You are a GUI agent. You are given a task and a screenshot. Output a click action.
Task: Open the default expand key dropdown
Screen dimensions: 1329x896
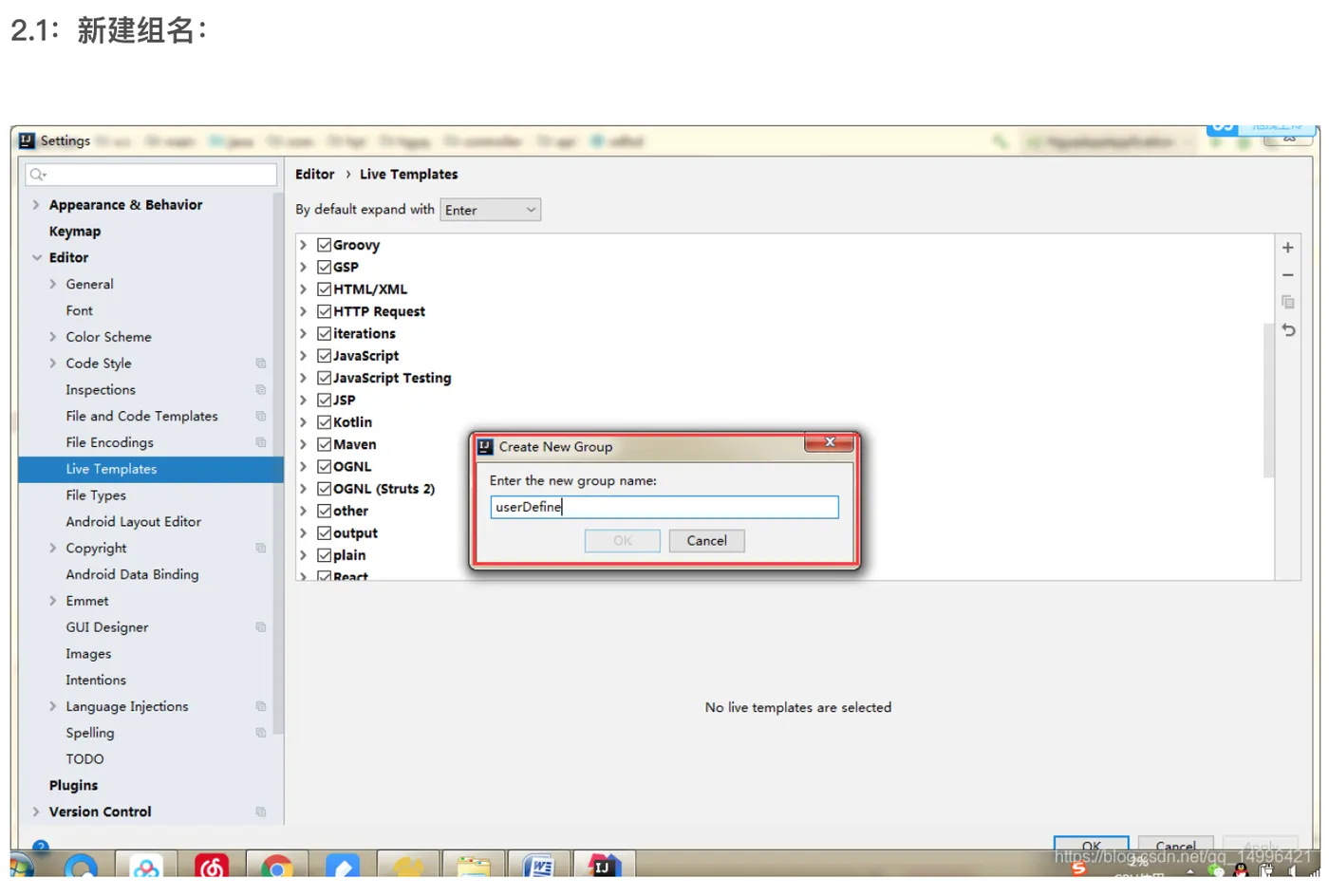pos(490,210)
